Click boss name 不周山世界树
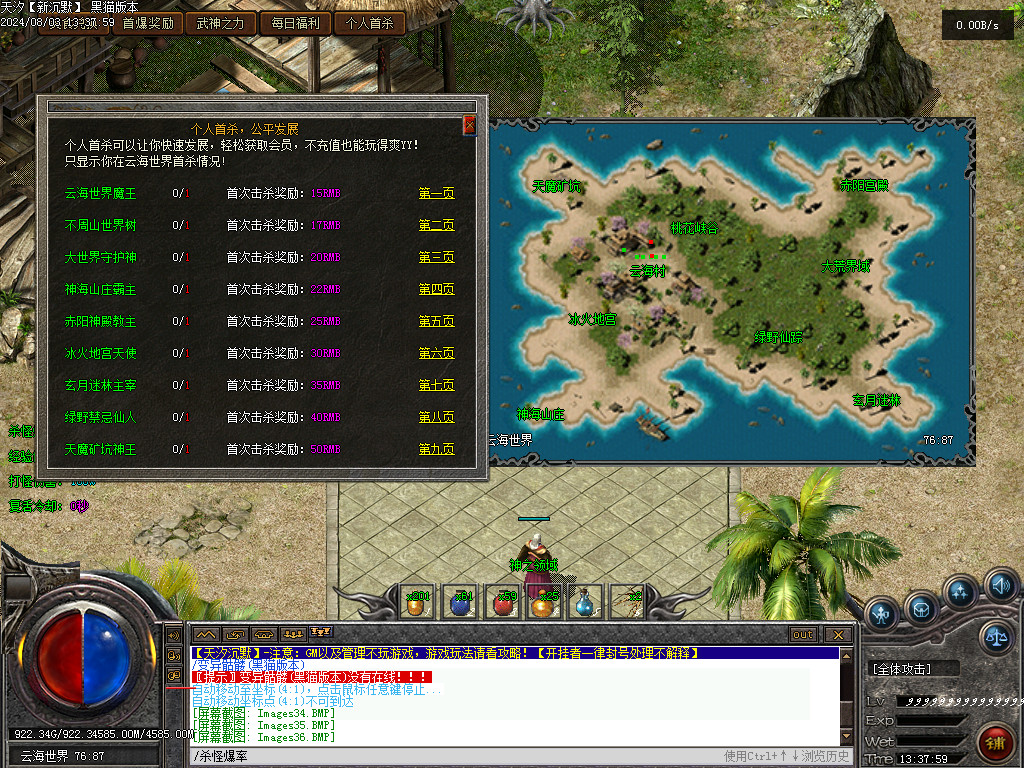This screenshot has height=768, width=1024. 101,225
